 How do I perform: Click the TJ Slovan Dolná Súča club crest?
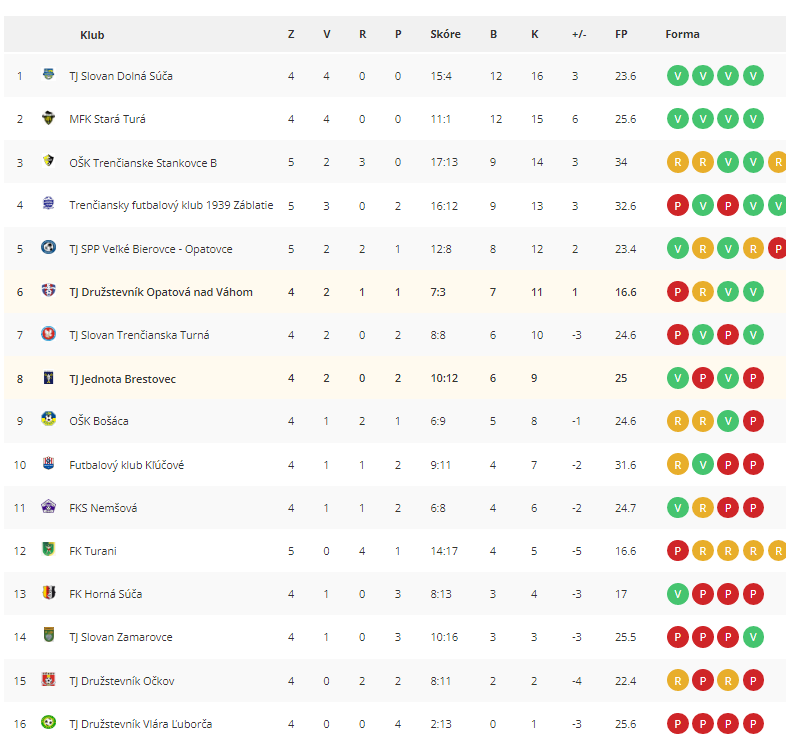tap(48, 74)
